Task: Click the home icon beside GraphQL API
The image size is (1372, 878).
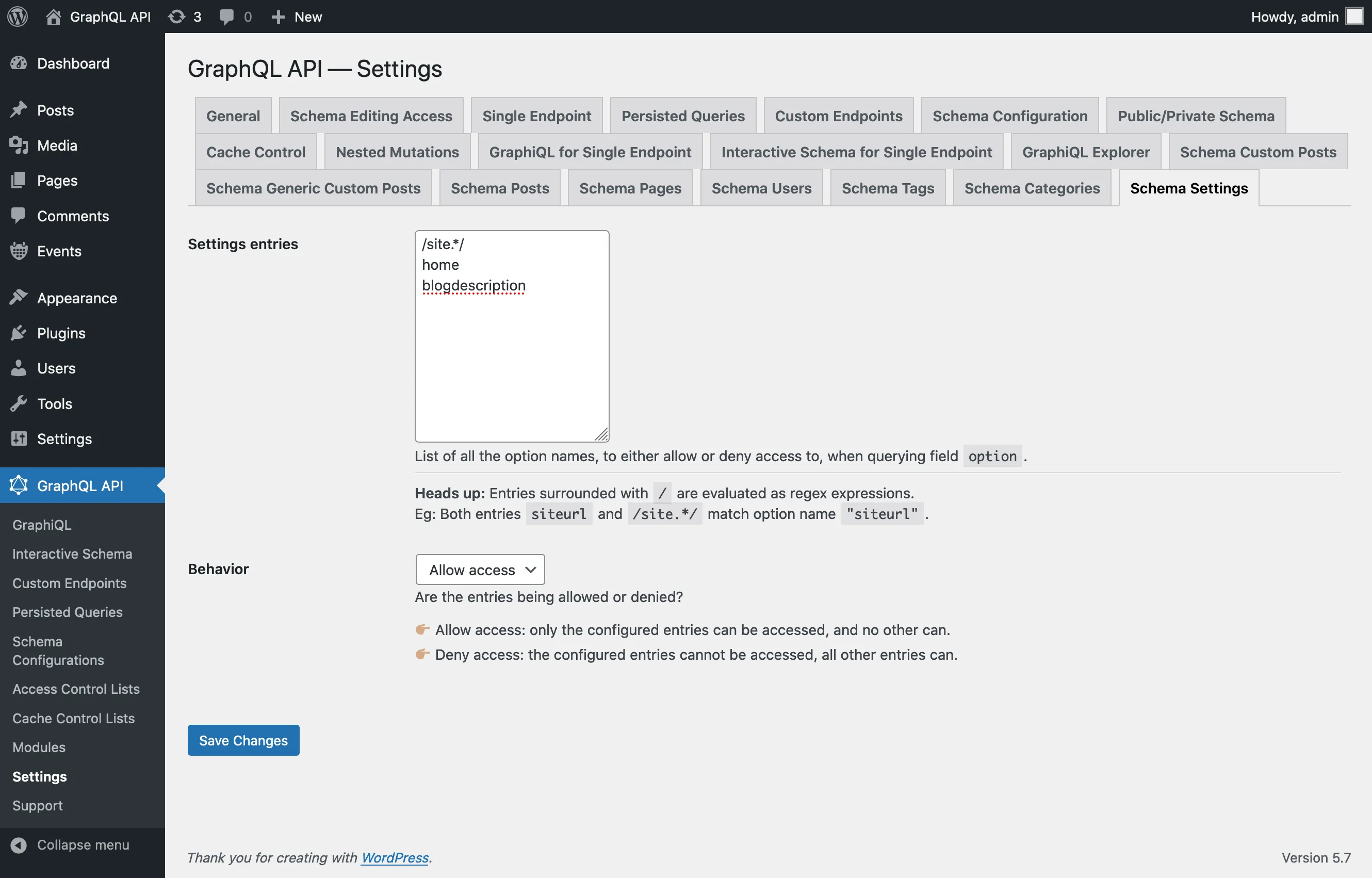Action: [x=54, y=17]
